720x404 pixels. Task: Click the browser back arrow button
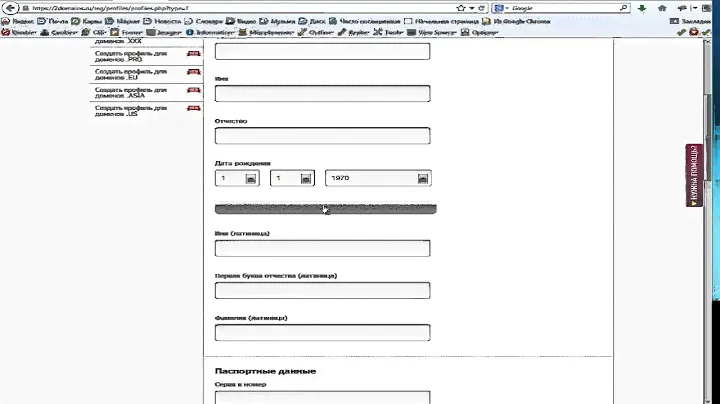9,8
